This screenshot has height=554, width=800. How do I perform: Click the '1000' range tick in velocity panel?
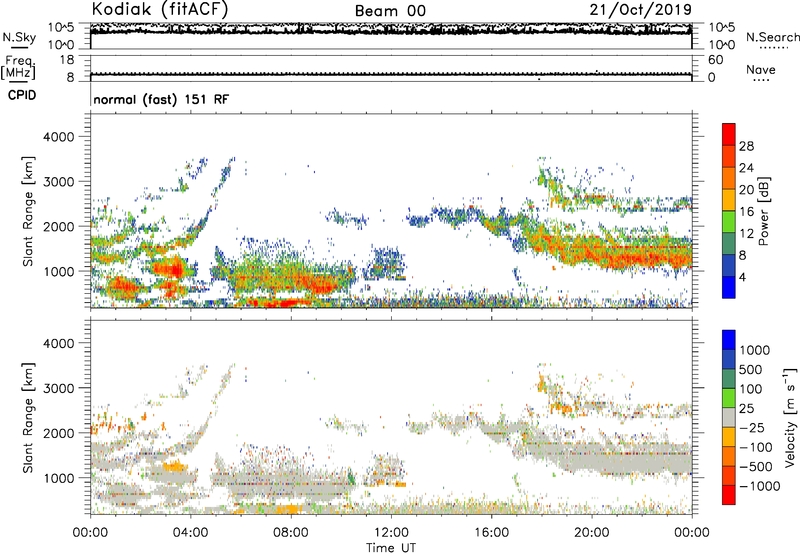pyautogui.click(x=59, y=478)
